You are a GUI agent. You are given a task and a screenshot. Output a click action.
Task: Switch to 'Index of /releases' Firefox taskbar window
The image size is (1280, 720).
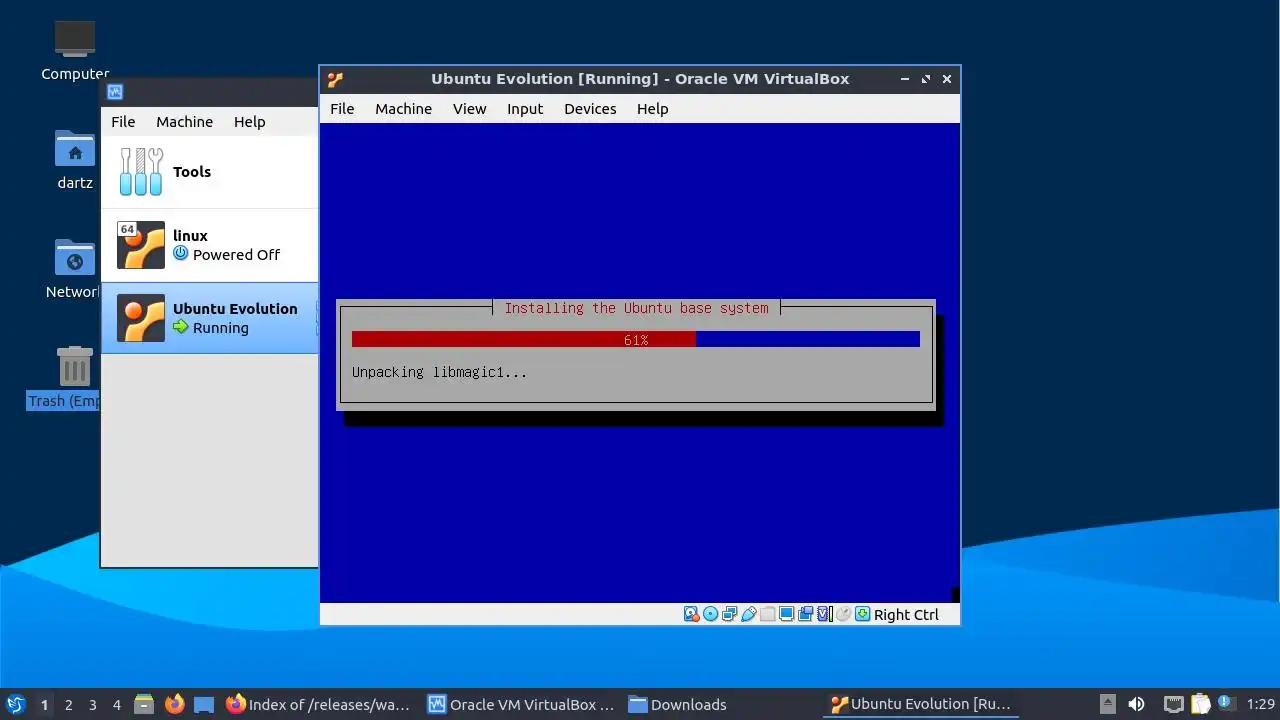click(x=318, y=704)
